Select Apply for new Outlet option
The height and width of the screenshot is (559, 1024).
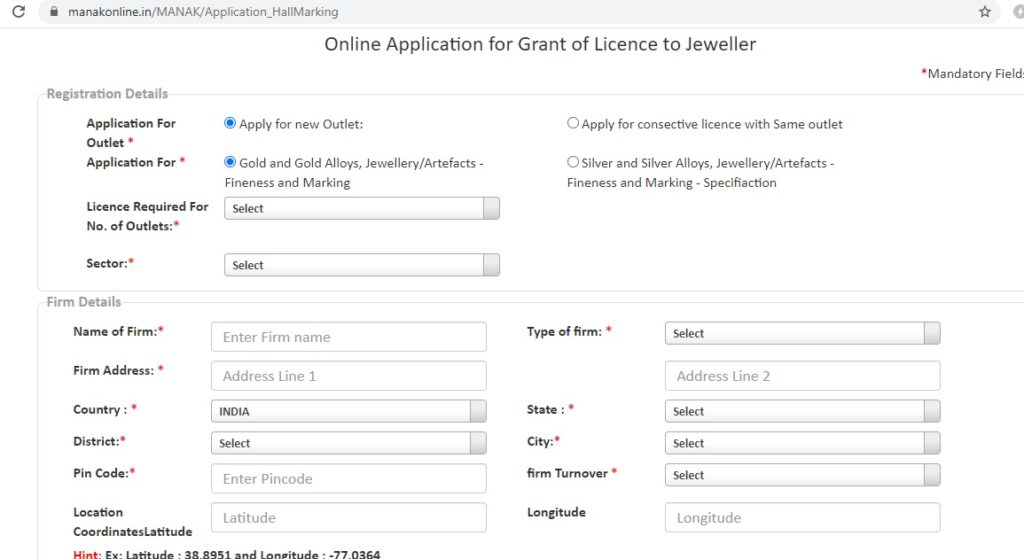[x=230, y=123]
